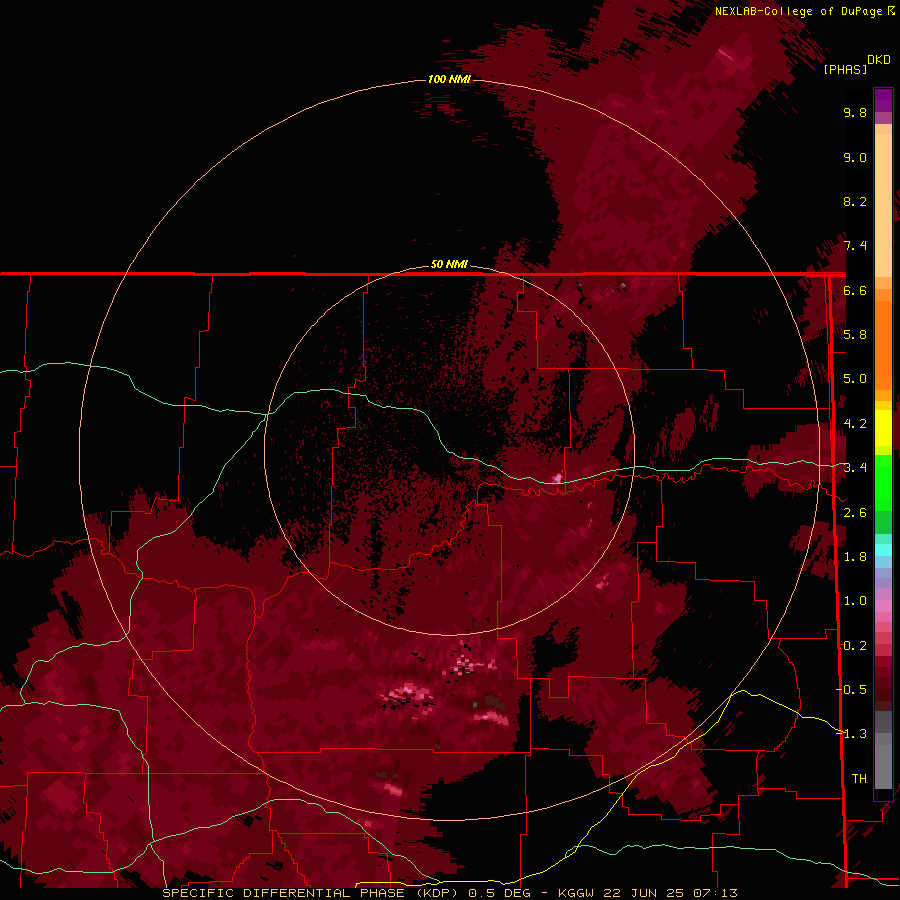Image resolution: width=900 pixels, height=900 pixels.
Task: Click the orange segment of the color bar
Action: pyautogui.click(x=883, y=344)
